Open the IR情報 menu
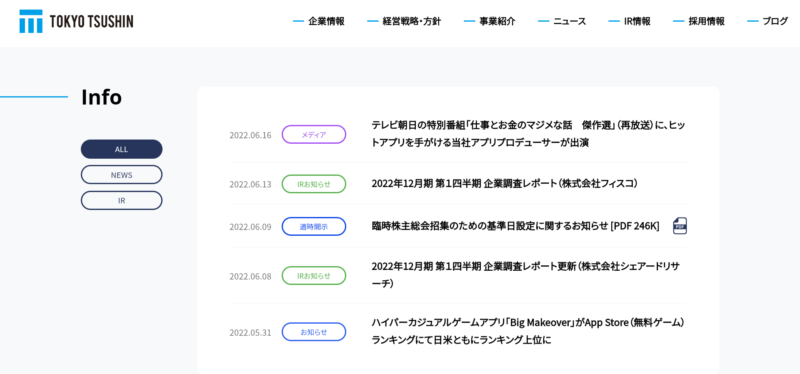 pos(637,21)
